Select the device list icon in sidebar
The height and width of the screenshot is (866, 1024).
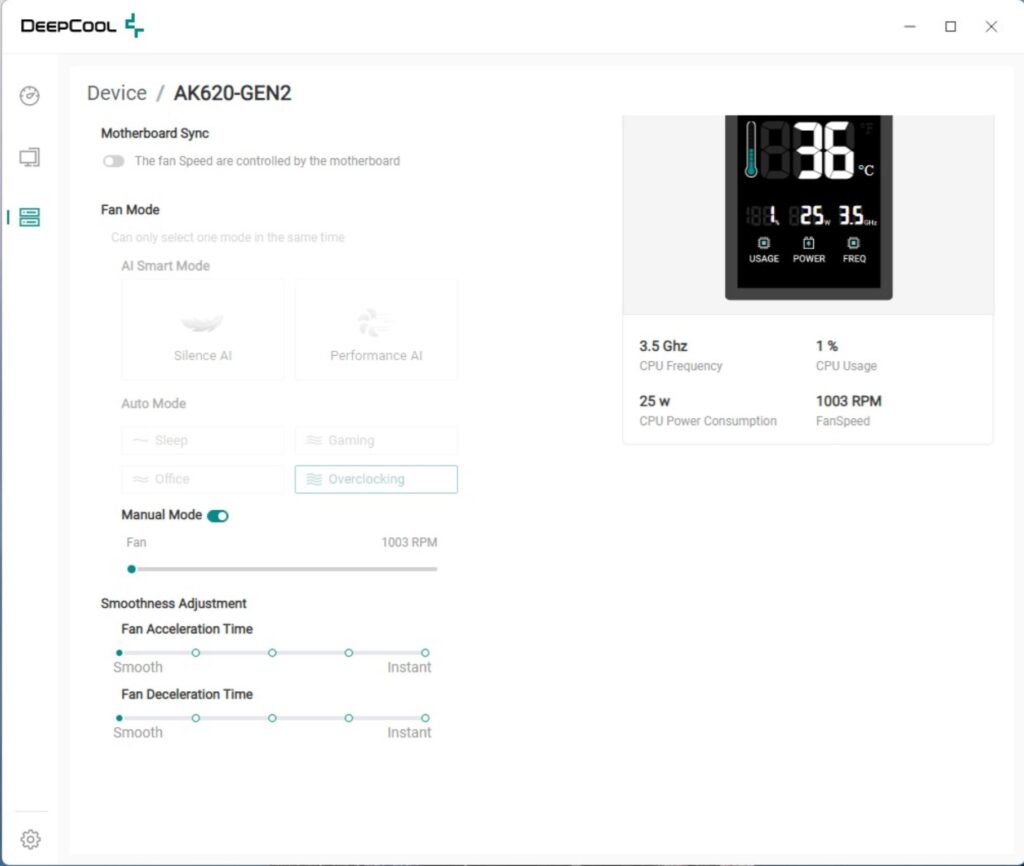(29, 217)
